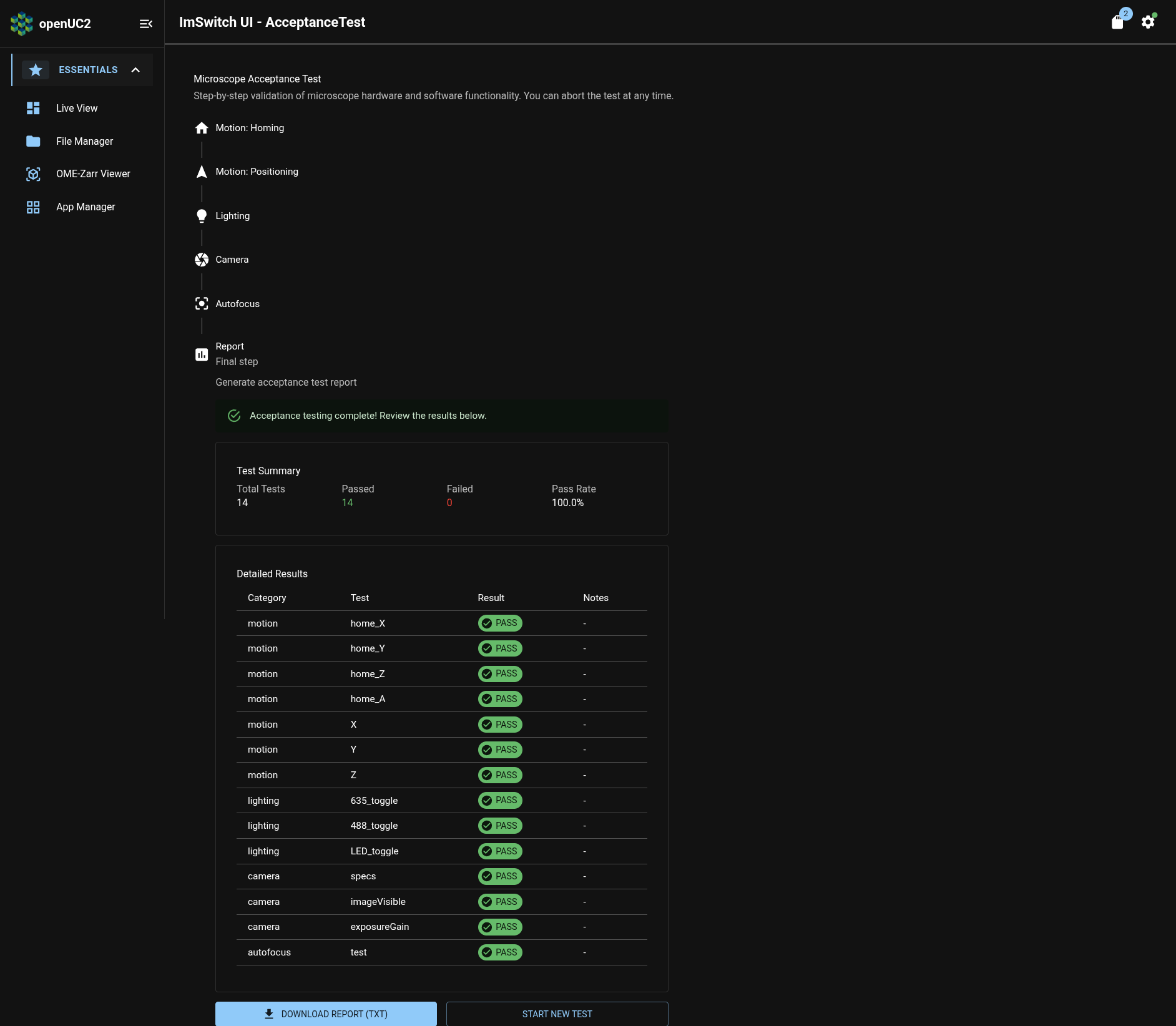This screenshot has width=1176, height=1026.
Task: Click the Autofocus step icon
Action: pyautogui.click(x=202, y=304)
